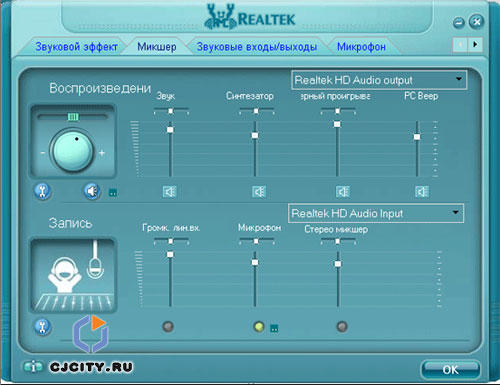Switch to Микрофон tab
This screenshot has width=500, height=385.
[x=361, y=47]
